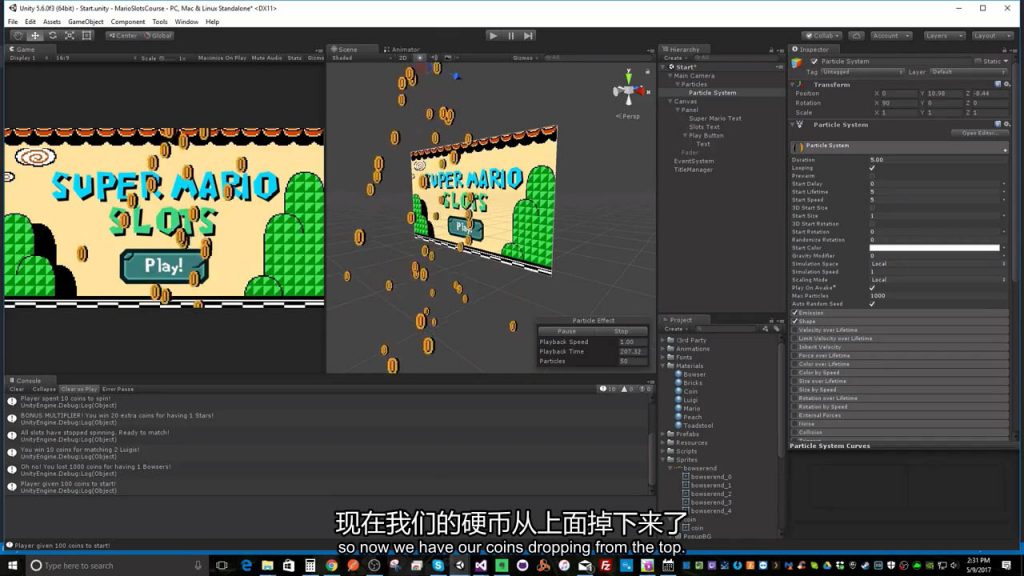The image size is (1024, 576).
Task: Click the Pause button in the playback controls
Action: [511, 35]
